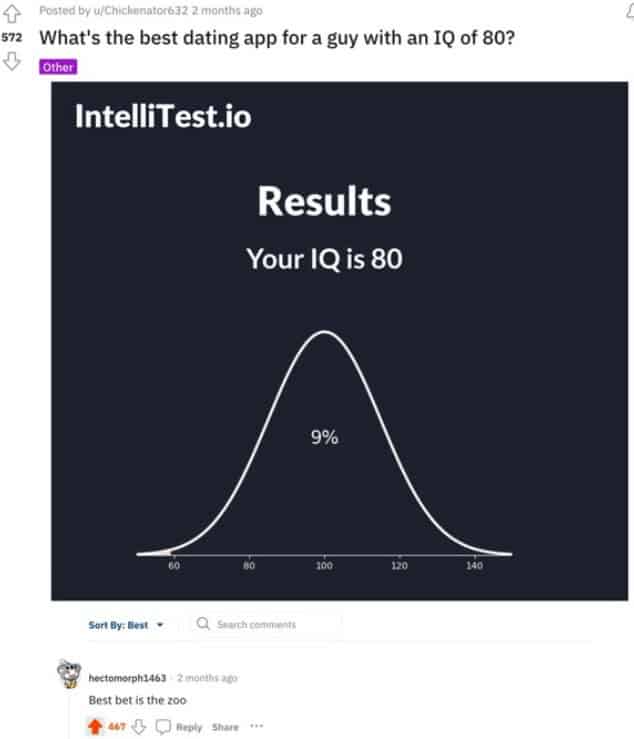
Task: Downvote the dating app post
Action: [13, 60]
